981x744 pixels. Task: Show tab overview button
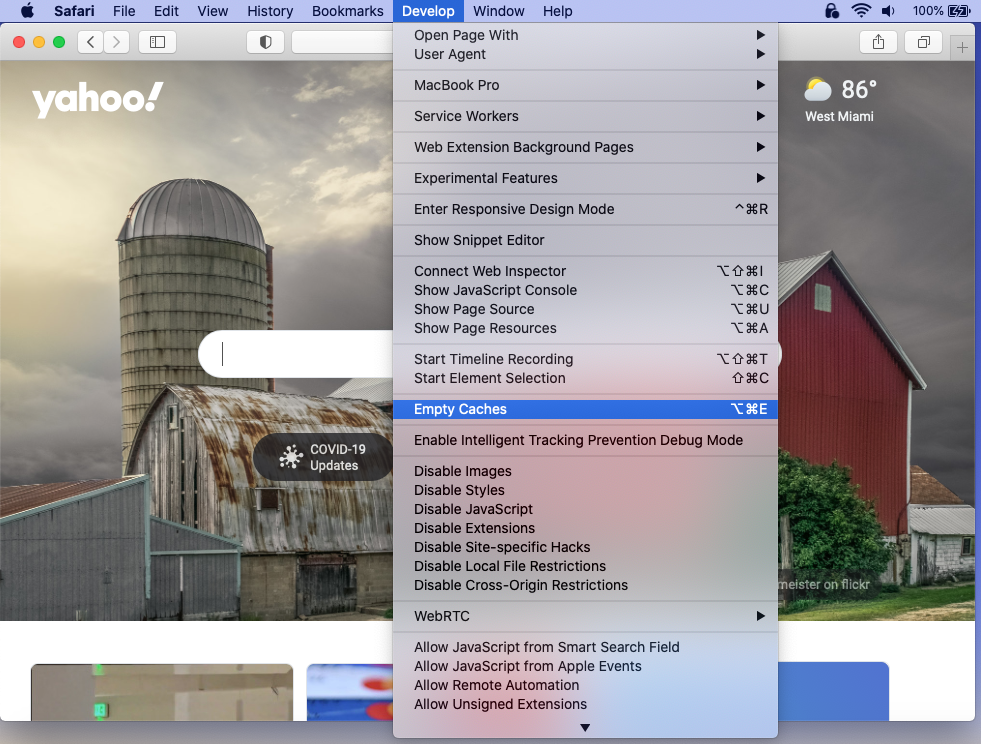coord(923,42)
